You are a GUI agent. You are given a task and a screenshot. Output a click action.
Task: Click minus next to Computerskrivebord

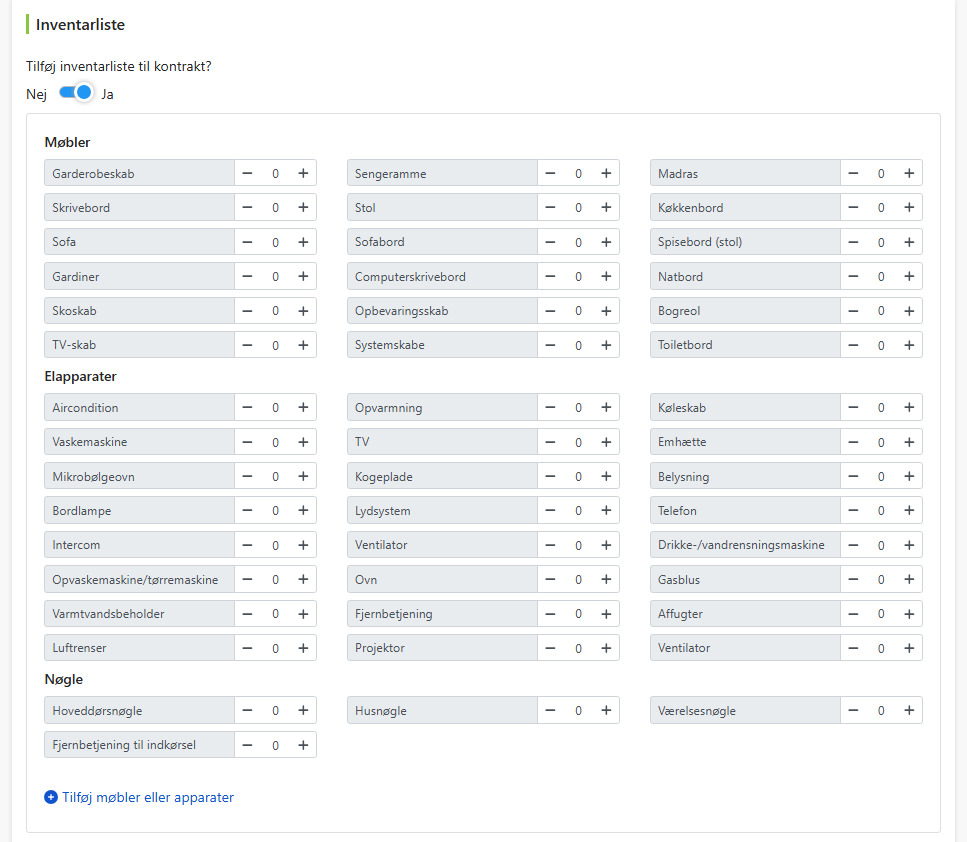tap(550, 276)
